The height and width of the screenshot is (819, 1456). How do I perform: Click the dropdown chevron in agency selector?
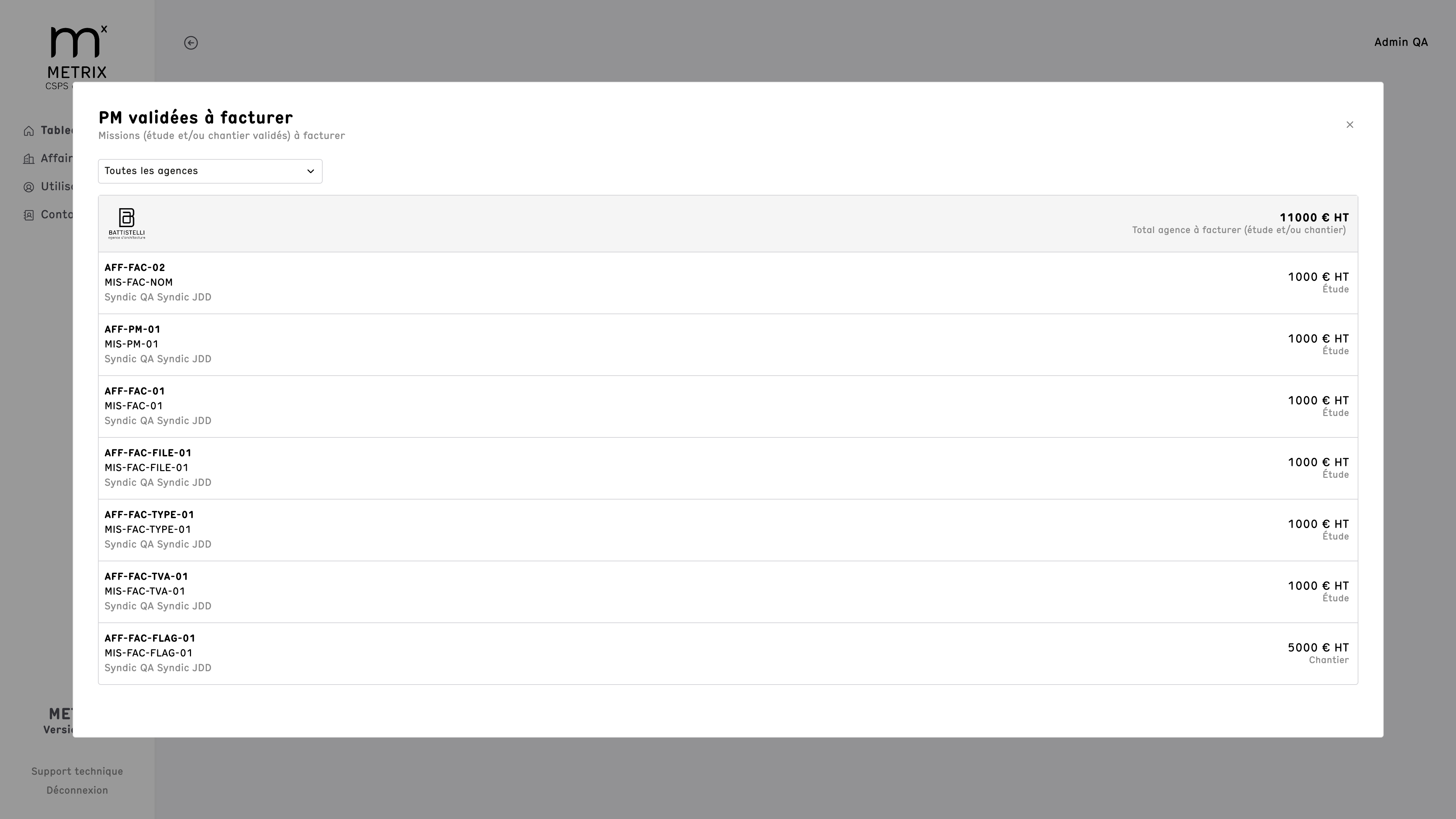point(310,171)
